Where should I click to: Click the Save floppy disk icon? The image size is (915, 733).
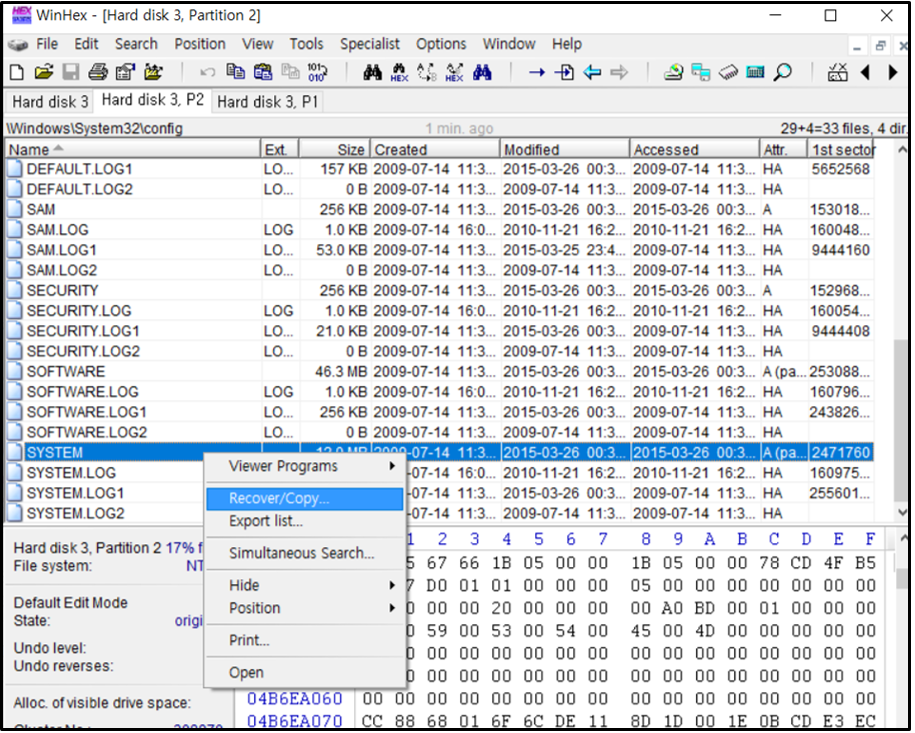(71, 72)
